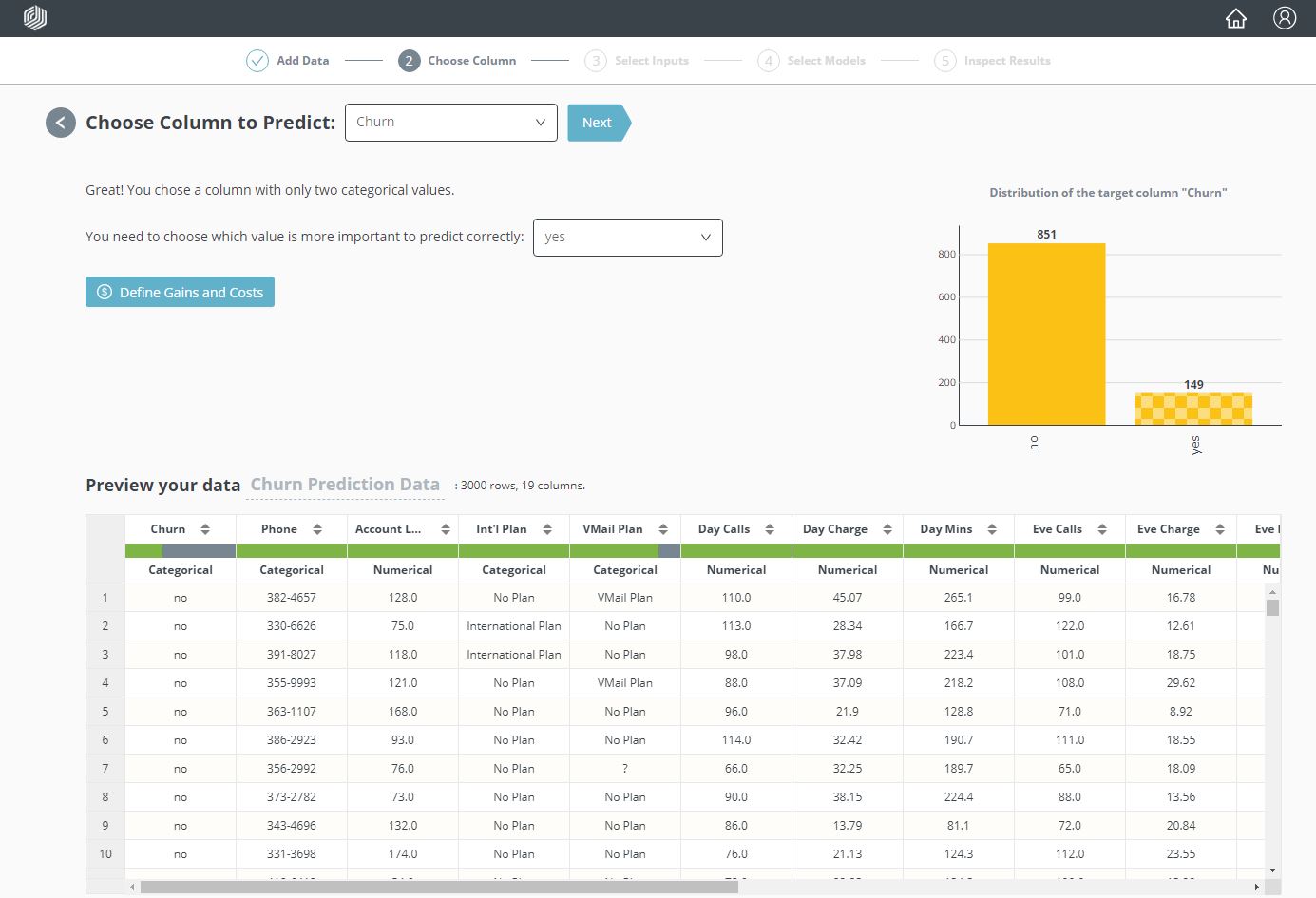Click Eve Calls cell 122.0
The width and height of the screenshot is (1316, 898).
click(1070, 626)
